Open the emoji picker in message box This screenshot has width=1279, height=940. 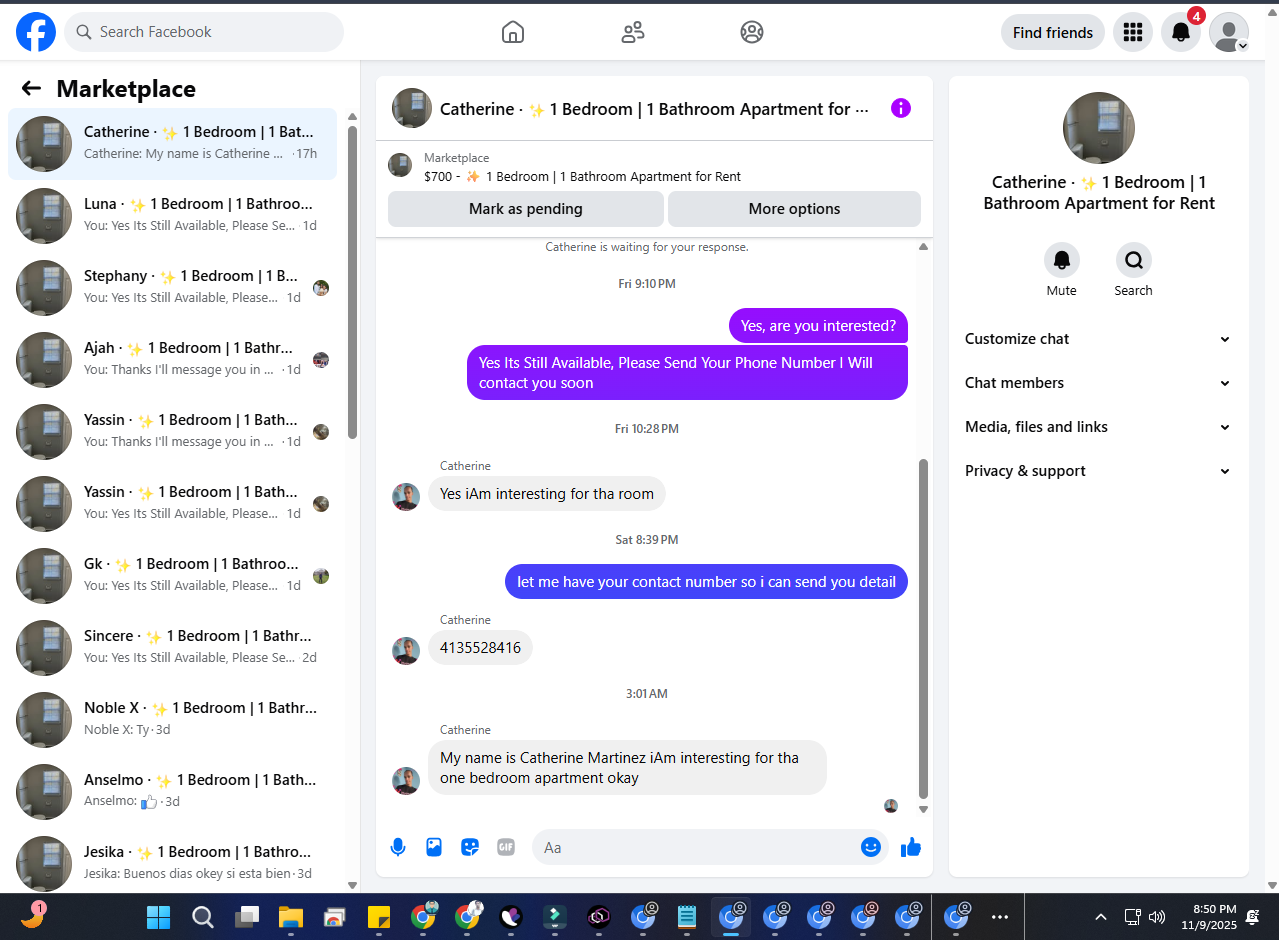(871, 847)
